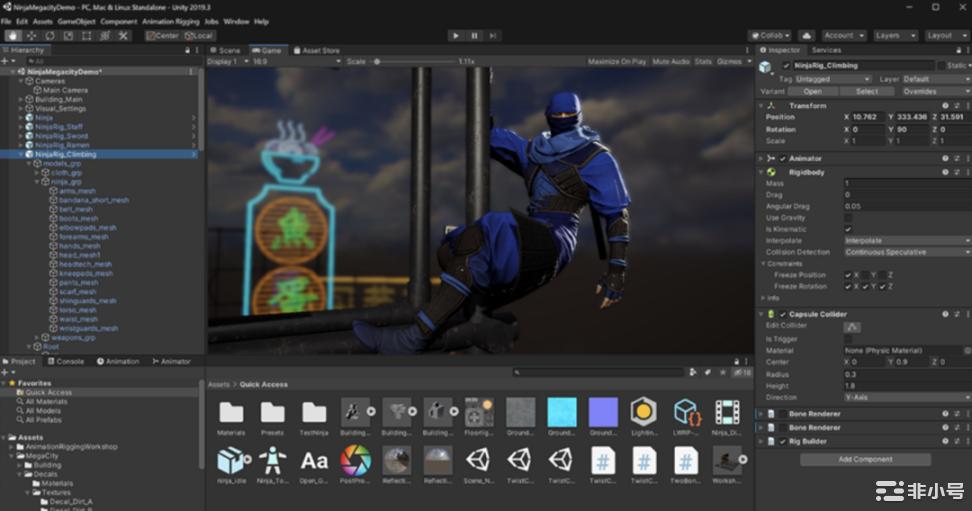This screenshot has height=511, width=972.
Task: Select the Rotate tool
Action: [x=49, y=35]
